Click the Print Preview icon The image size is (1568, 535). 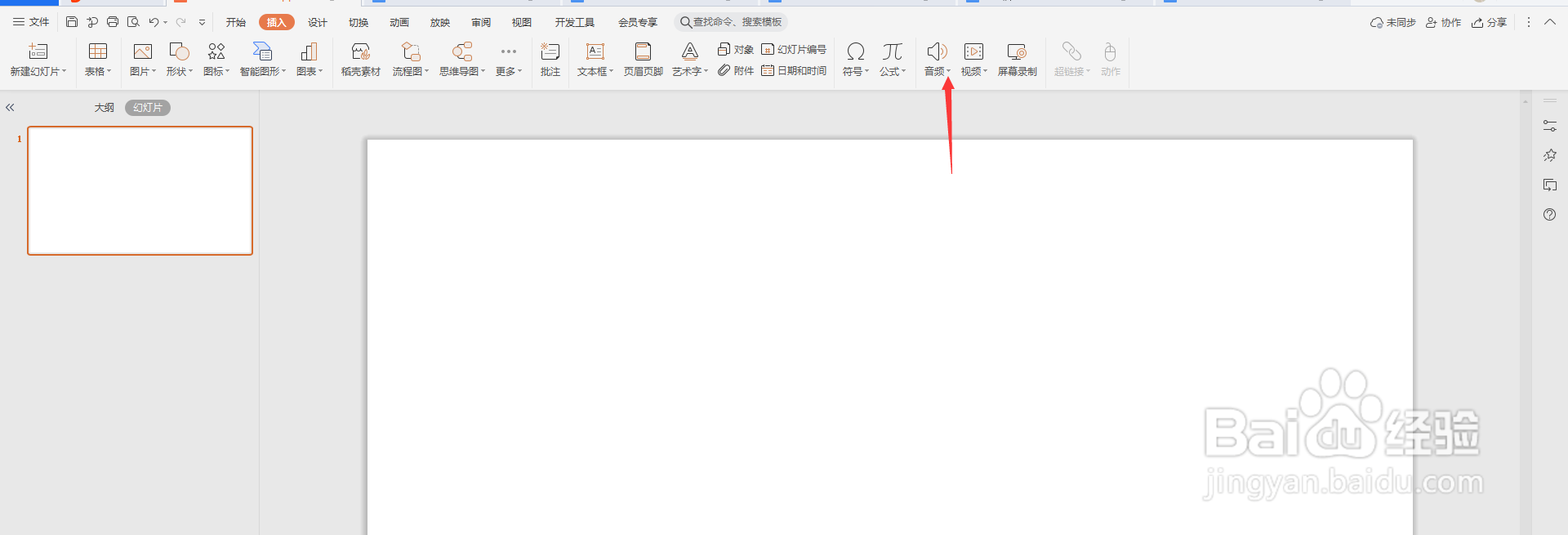[x=133, y=22]
